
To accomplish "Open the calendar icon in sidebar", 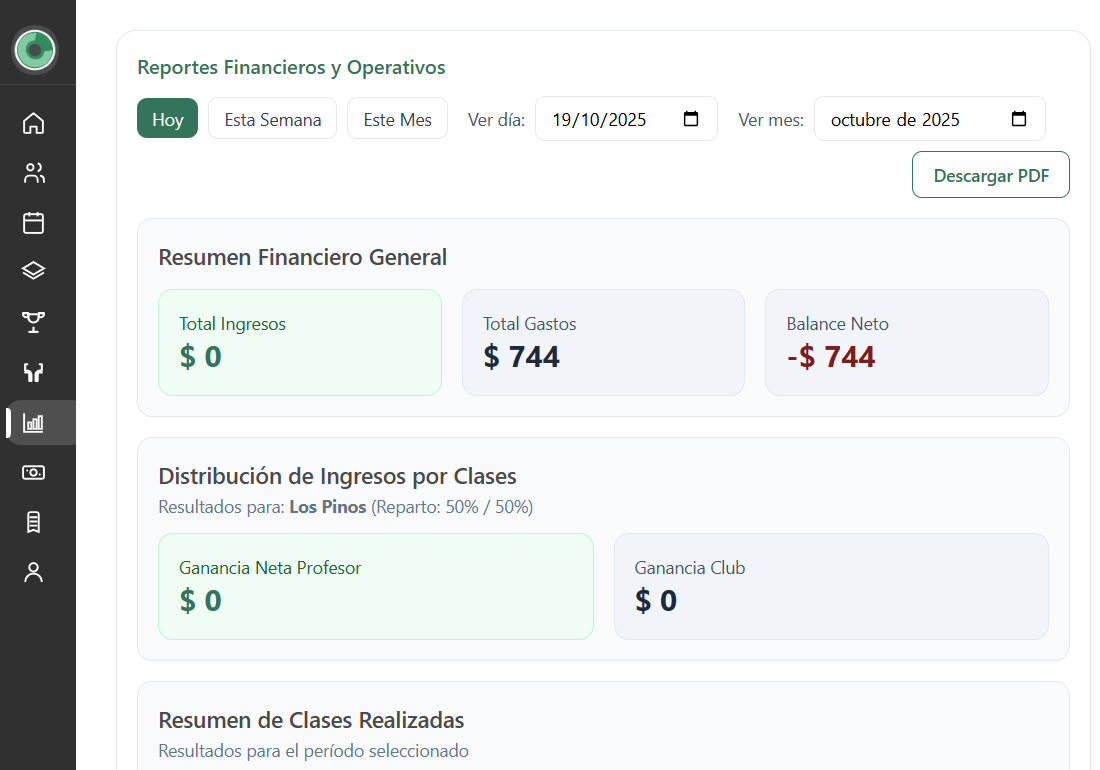I will (x=34, y=222).
